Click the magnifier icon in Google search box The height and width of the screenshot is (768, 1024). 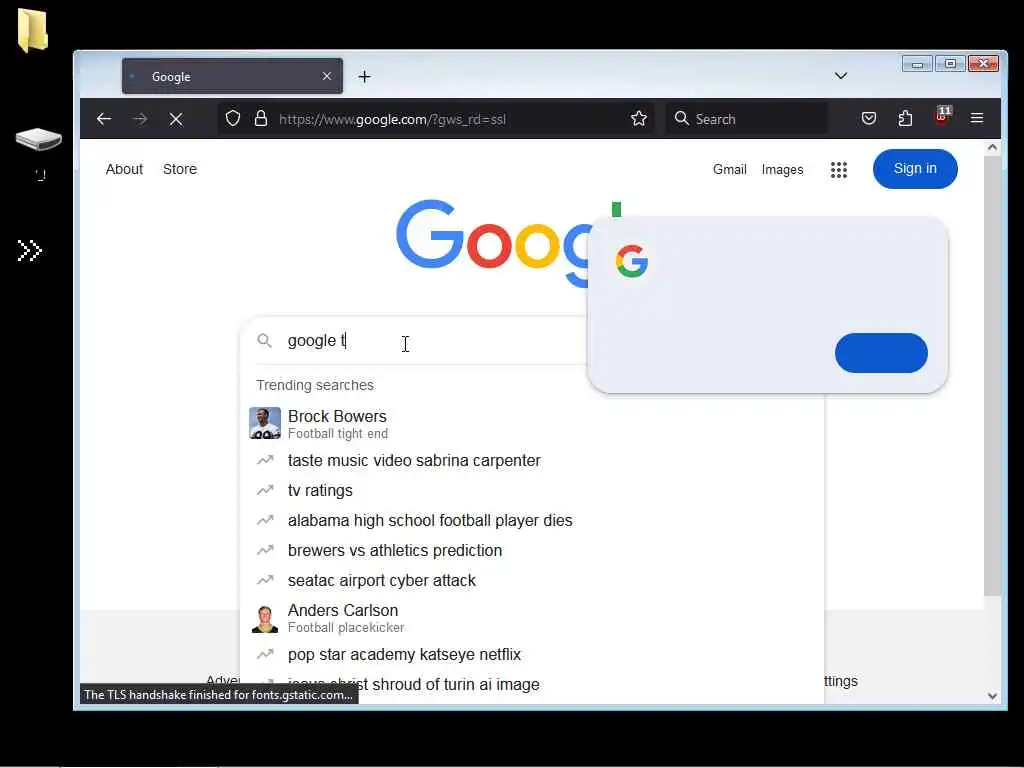[264, 340]
